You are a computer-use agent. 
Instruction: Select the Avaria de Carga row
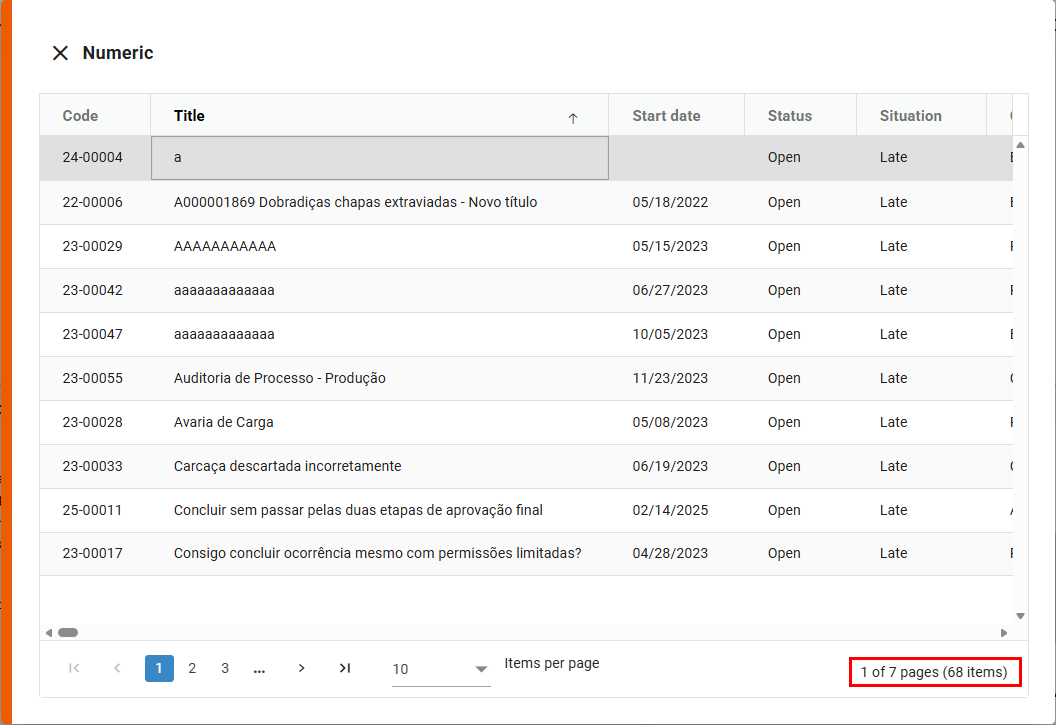click(223, 422)
